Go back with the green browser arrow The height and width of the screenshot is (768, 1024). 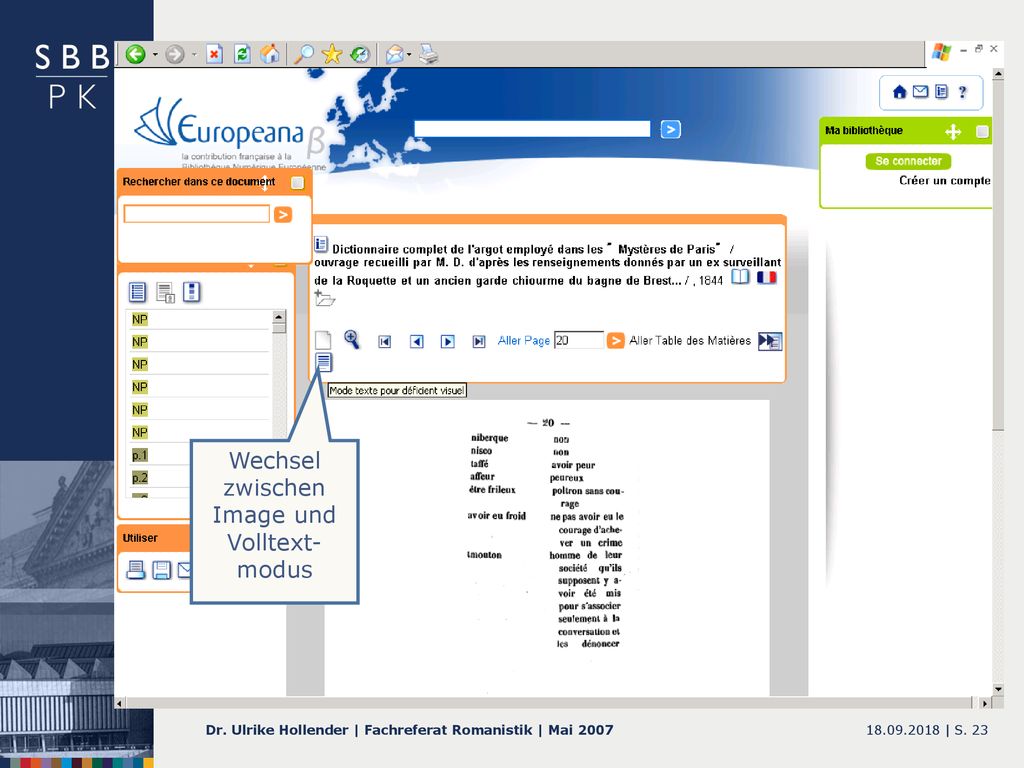pos(135,54)
